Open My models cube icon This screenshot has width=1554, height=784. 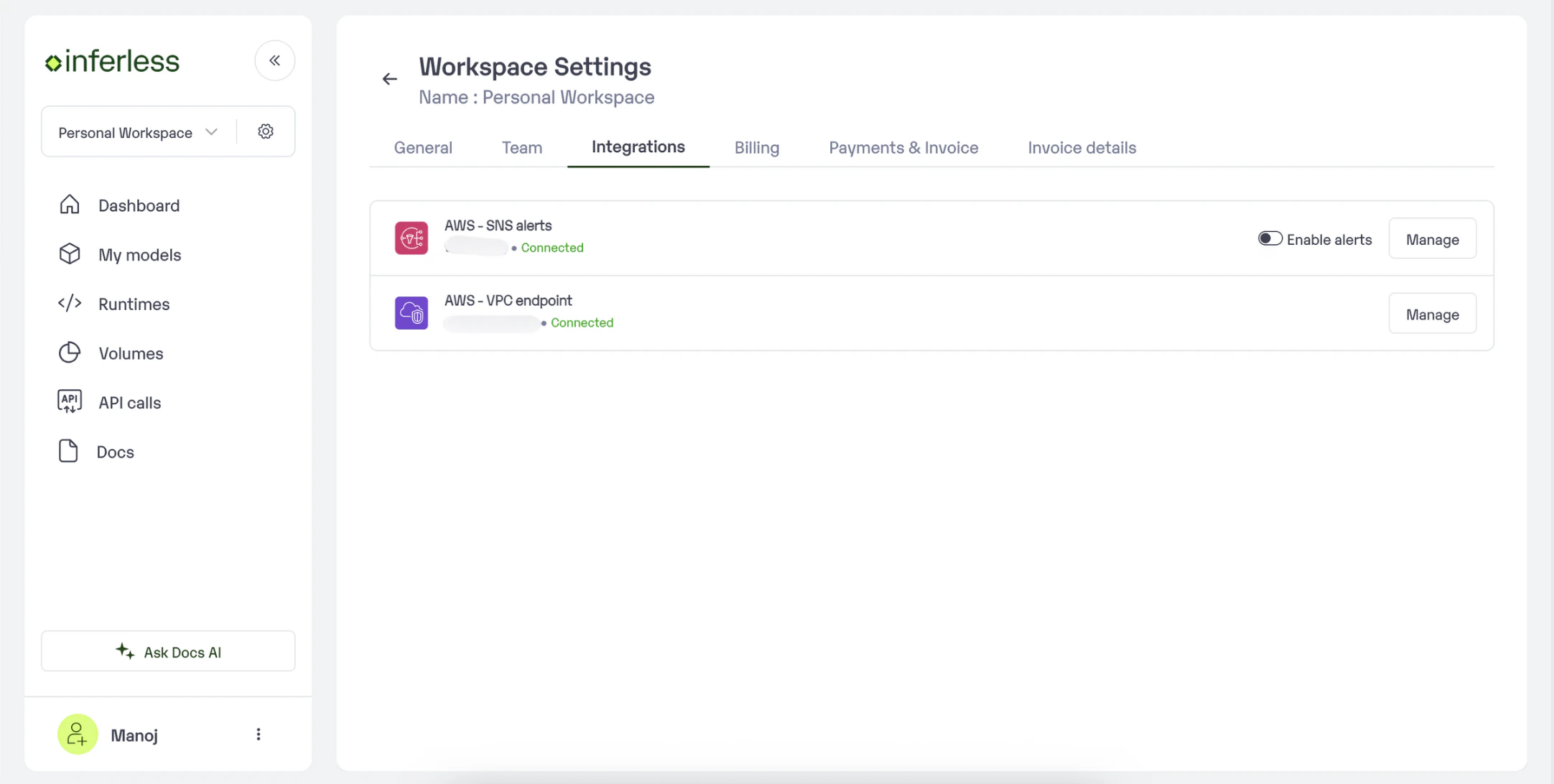70,254
